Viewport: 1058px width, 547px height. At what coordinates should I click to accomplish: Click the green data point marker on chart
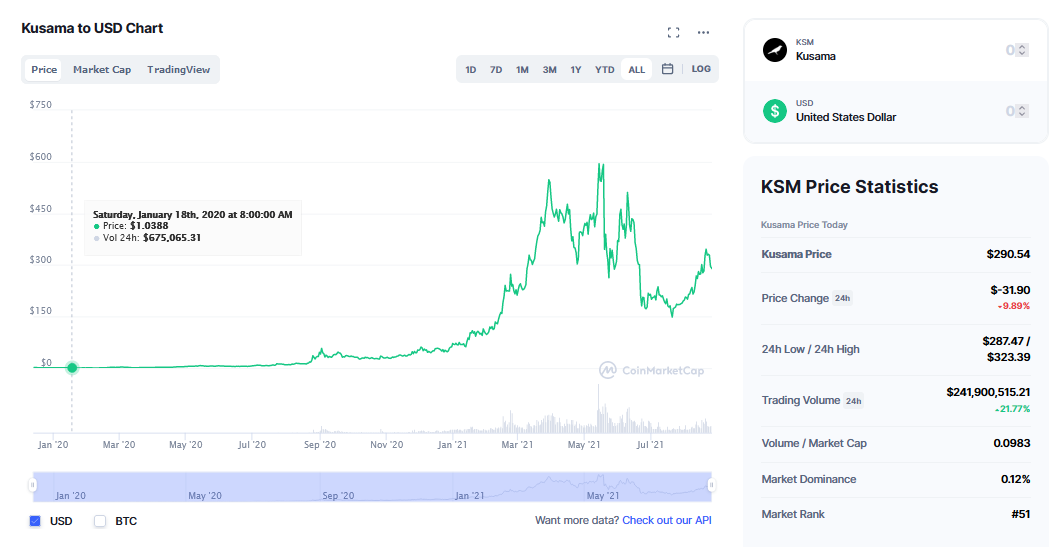(x=72, y=367)
